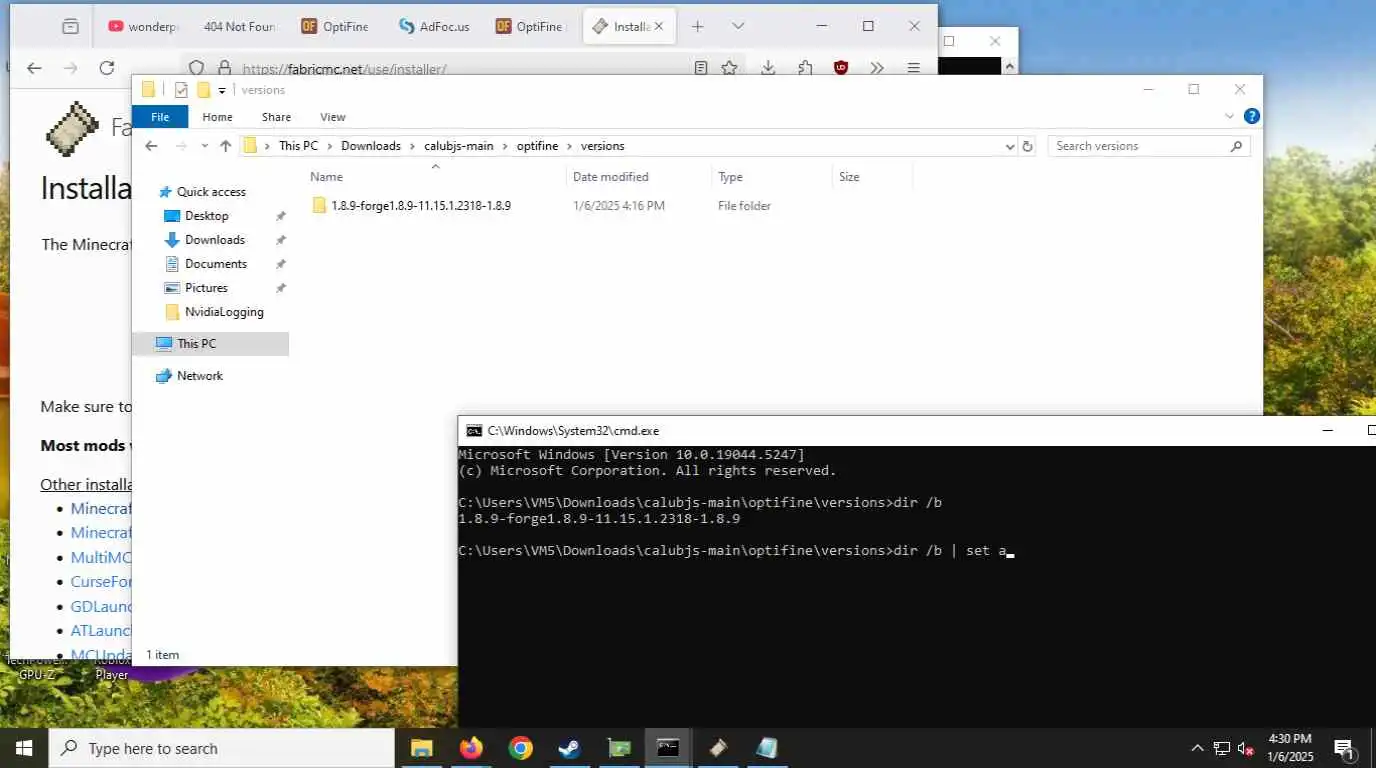Show hidden system tray icons

pos(1197,748)
